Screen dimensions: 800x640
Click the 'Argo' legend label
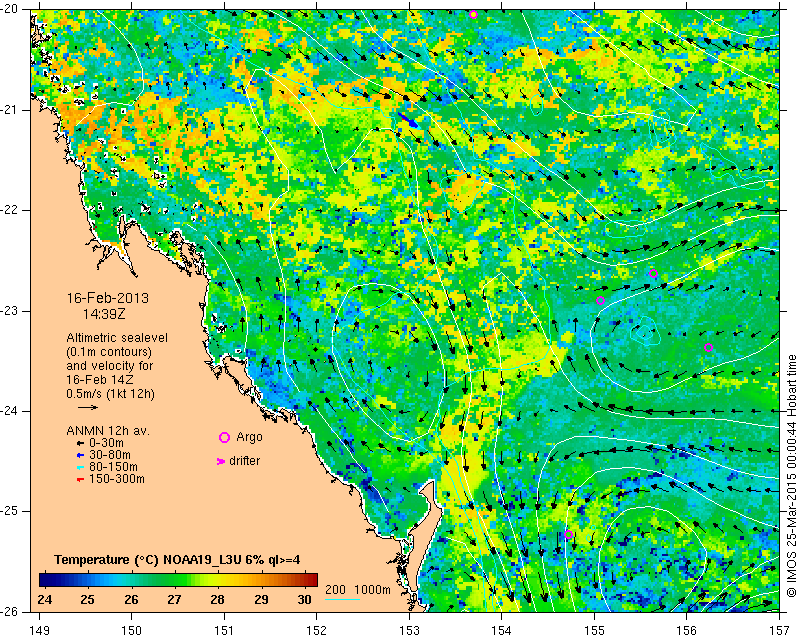pos(249,437)
